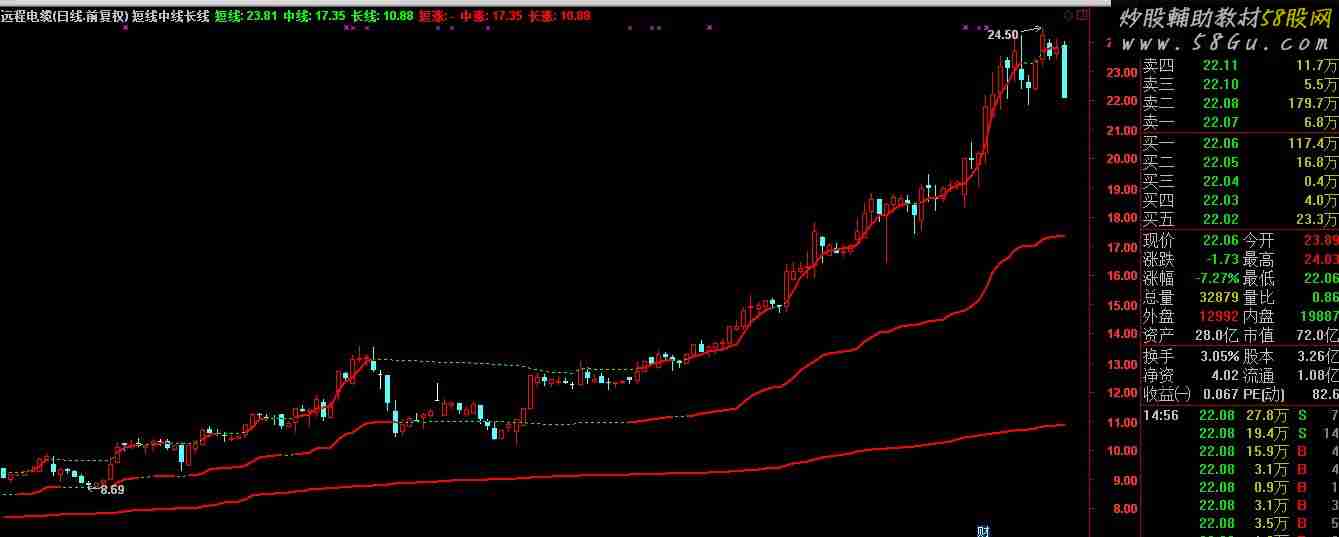Select the 买一 22.06 bid row
The width and height of the screenshot is (1339, 537).
1240,143
